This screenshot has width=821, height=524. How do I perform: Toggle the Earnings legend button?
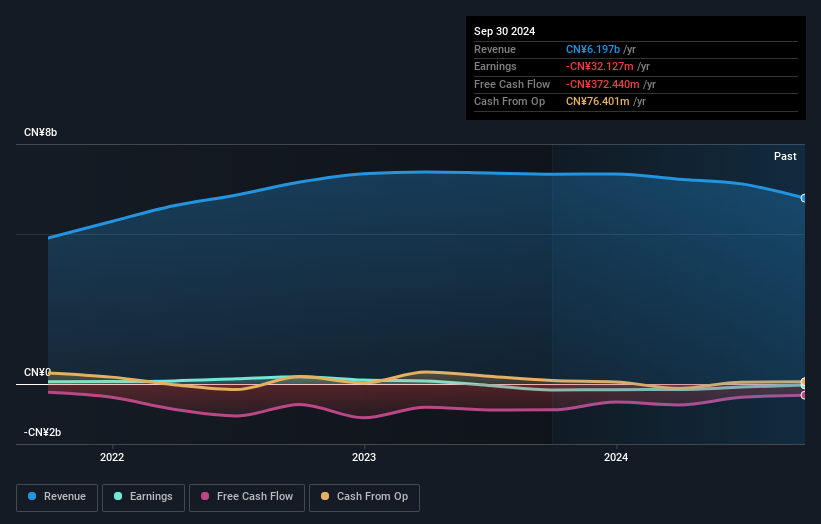(x=143, y=497)
